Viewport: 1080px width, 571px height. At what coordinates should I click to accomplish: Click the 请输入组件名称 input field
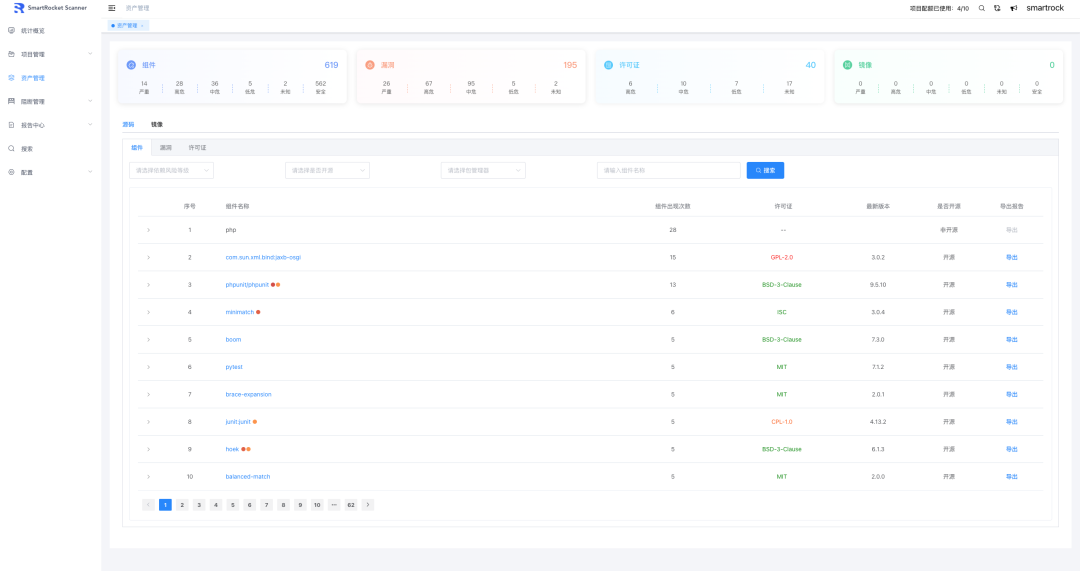[x=668, y=171]
